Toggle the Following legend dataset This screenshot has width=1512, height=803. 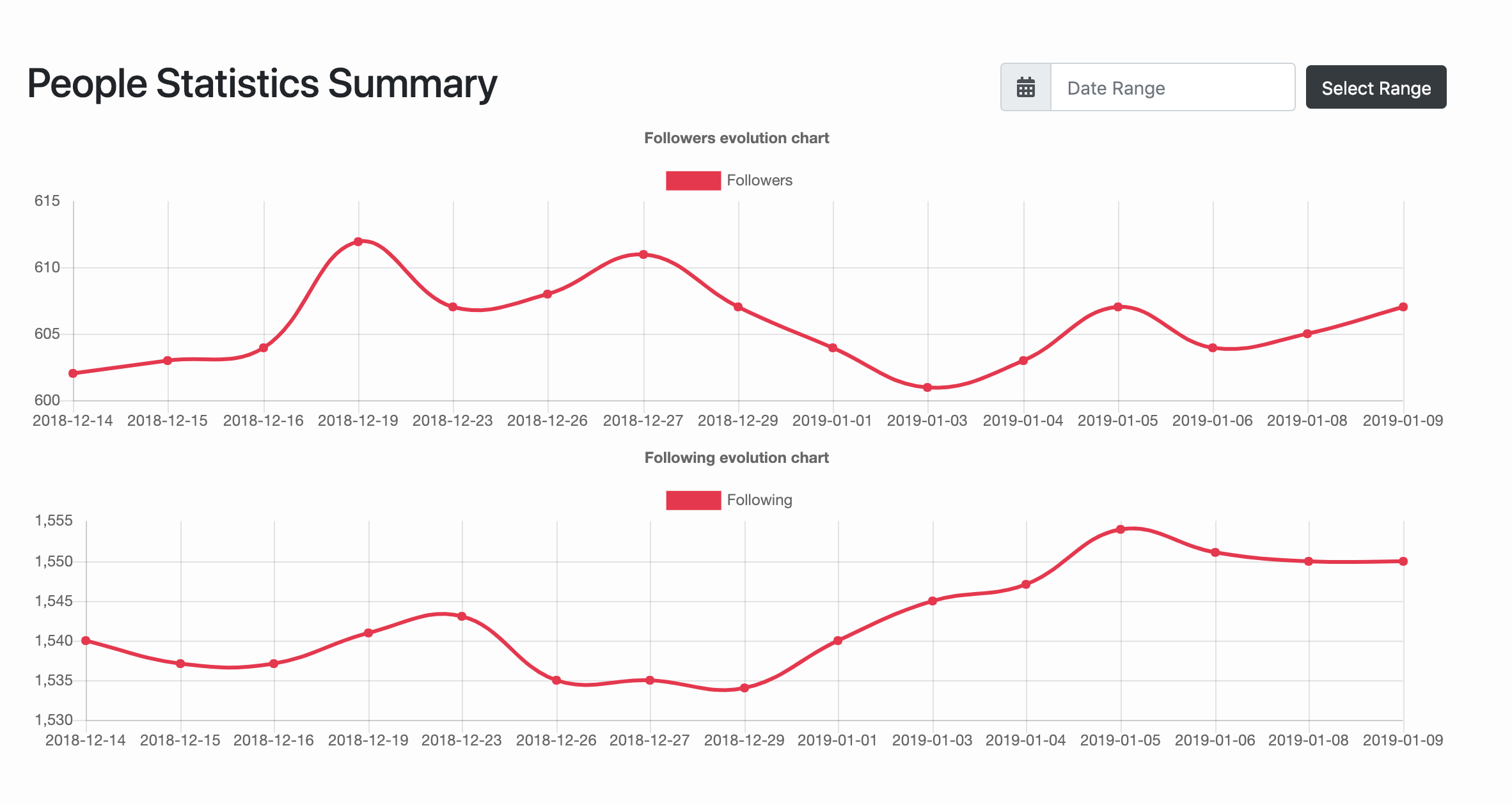pyautogui.click(x=759, y=500)
